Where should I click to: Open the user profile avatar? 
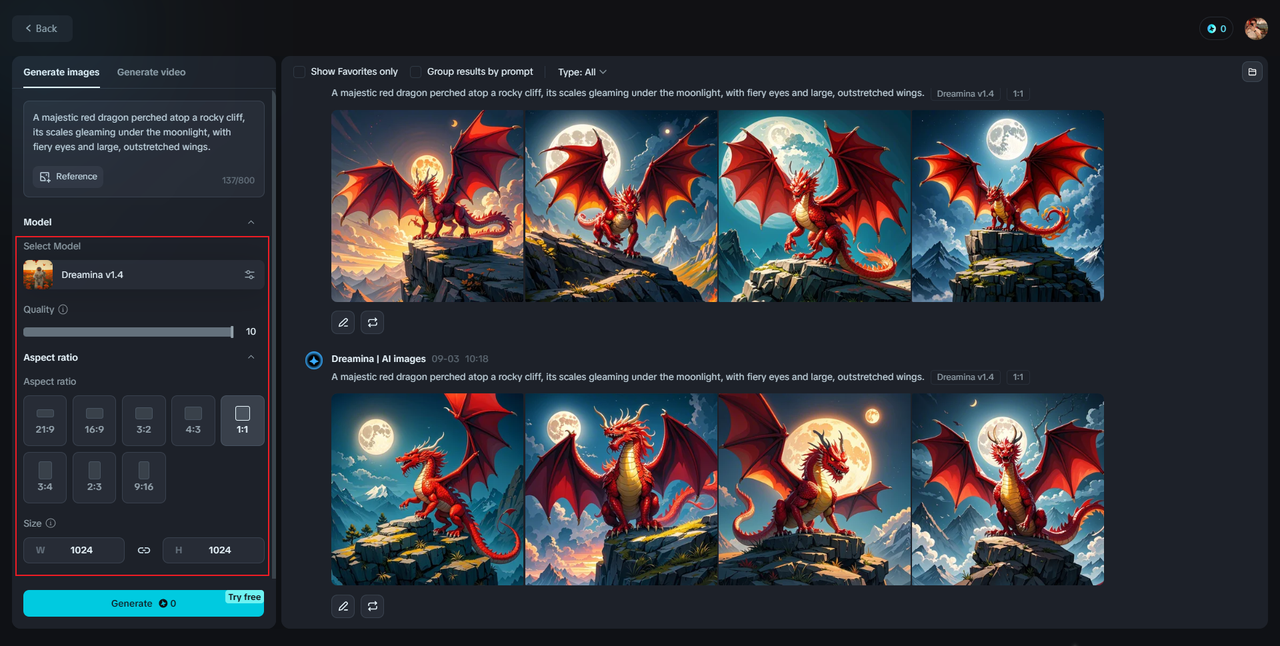point(1256,29)
